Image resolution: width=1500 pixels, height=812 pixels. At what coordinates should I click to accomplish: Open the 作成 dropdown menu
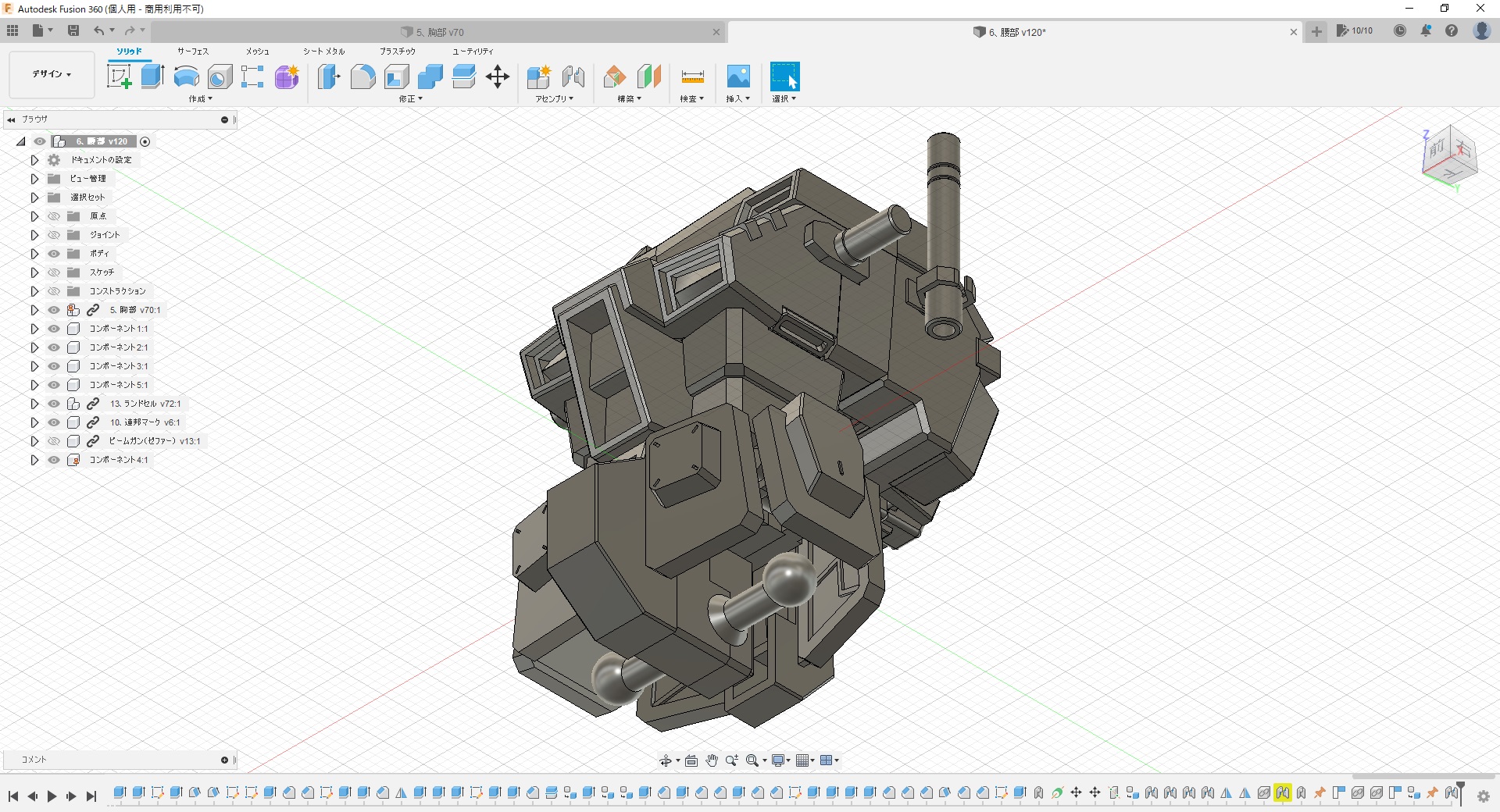(x=200, y=99)
